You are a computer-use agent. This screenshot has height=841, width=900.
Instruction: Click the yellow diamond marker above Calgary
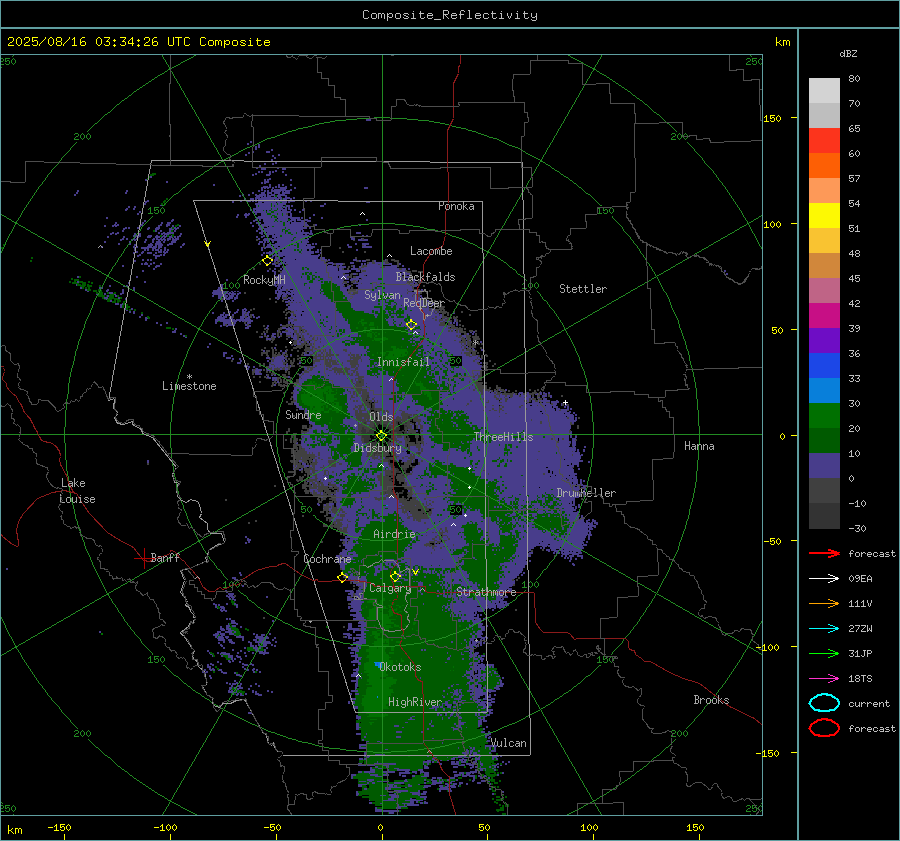pos(395,576)
